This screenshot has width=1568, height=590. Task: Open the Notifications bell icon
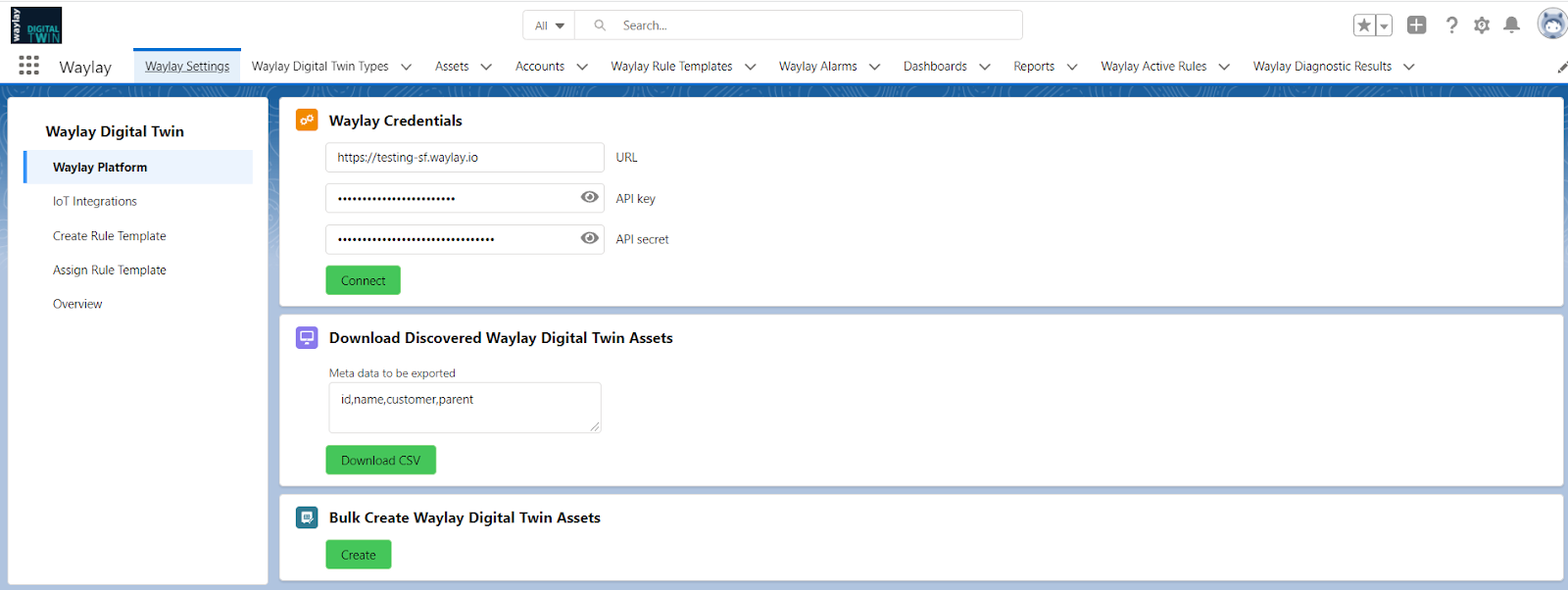coord(1512,25)
